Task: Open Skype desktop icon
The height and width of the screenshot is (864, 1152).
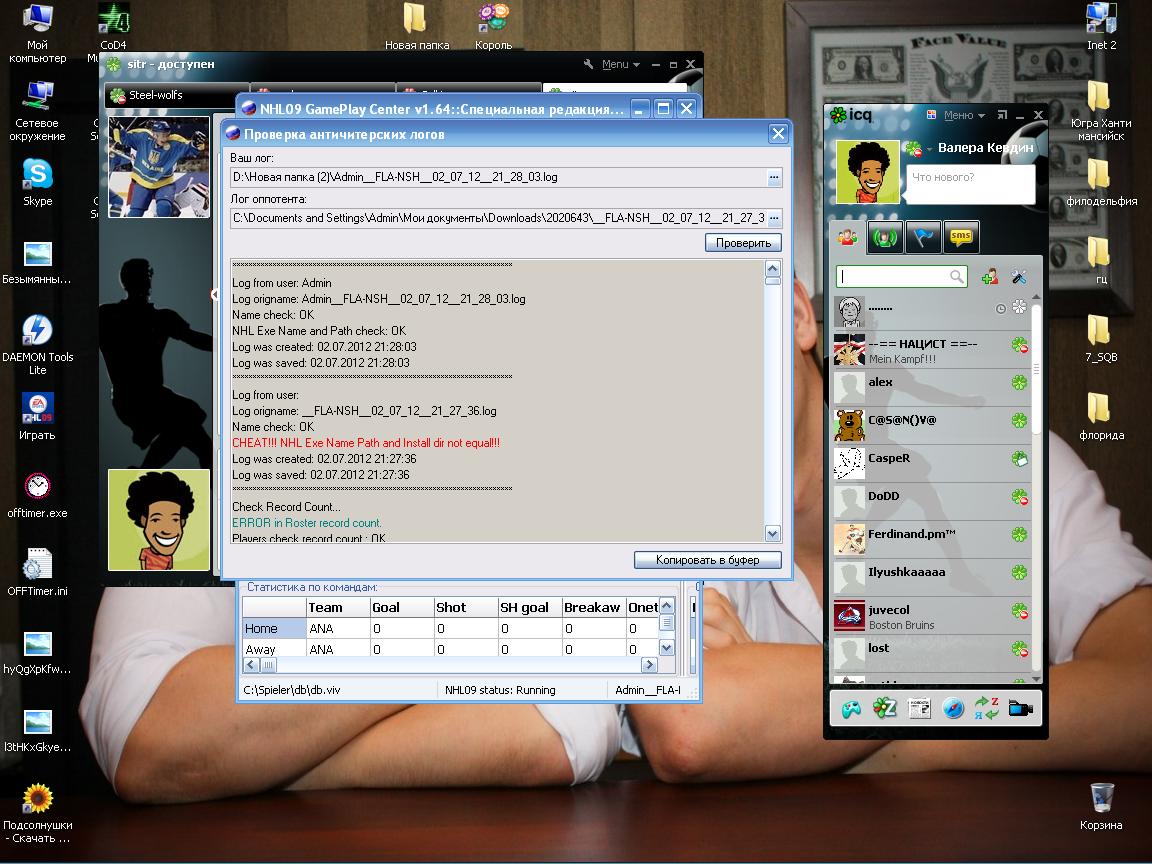Action: point(37,181)
